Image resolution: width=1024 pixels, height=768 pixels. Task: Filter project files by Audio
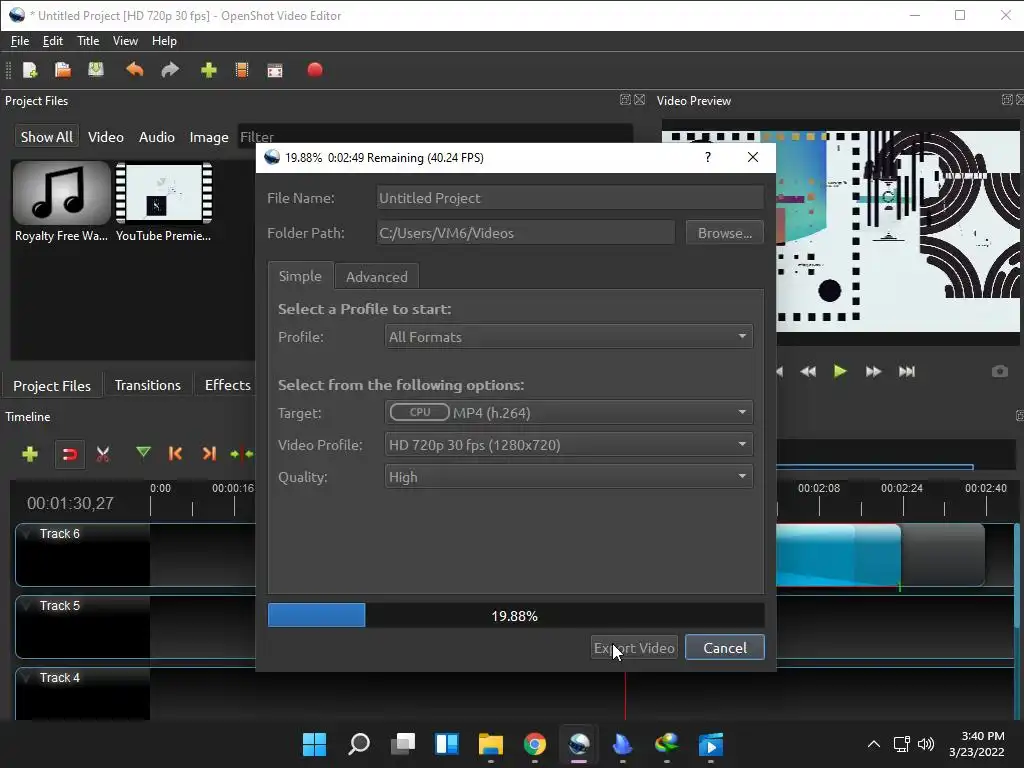[157, 137]
